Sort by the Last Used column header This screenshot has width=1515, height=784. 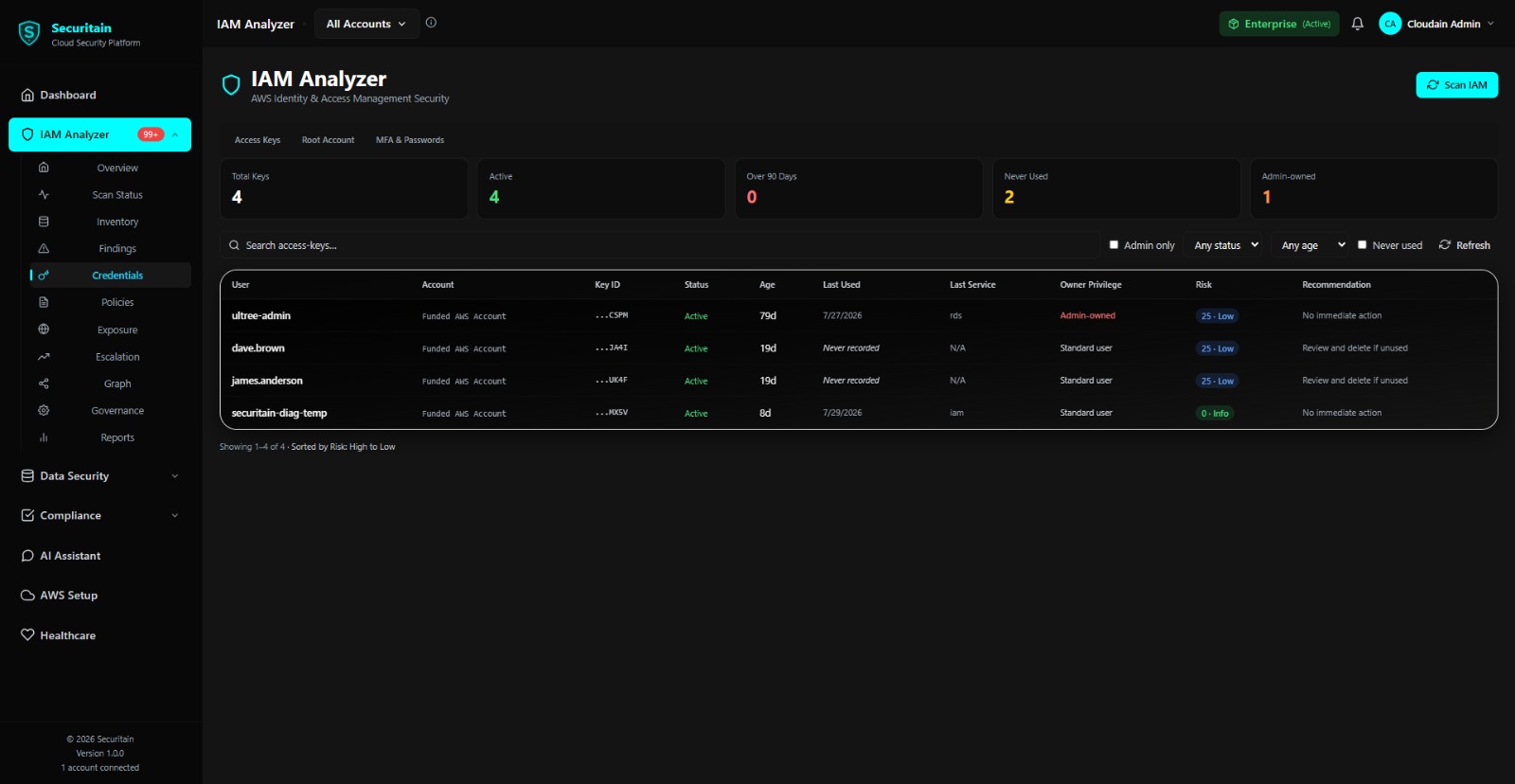841,285
